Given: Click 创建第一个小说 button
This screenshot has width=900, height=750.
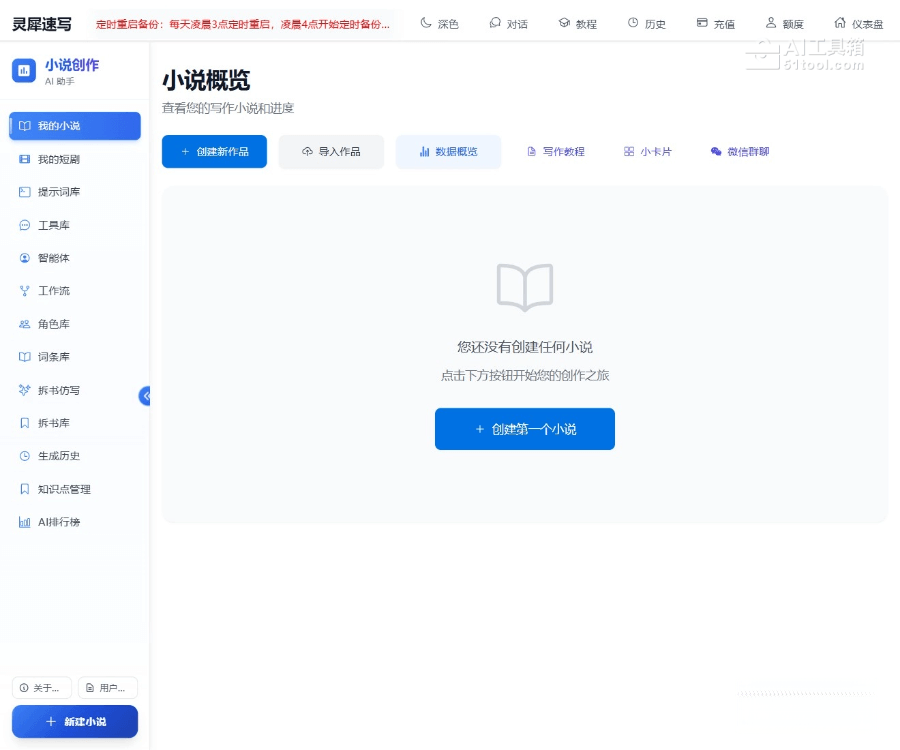Looking at the screenshot, I should [x=524, y=429].
